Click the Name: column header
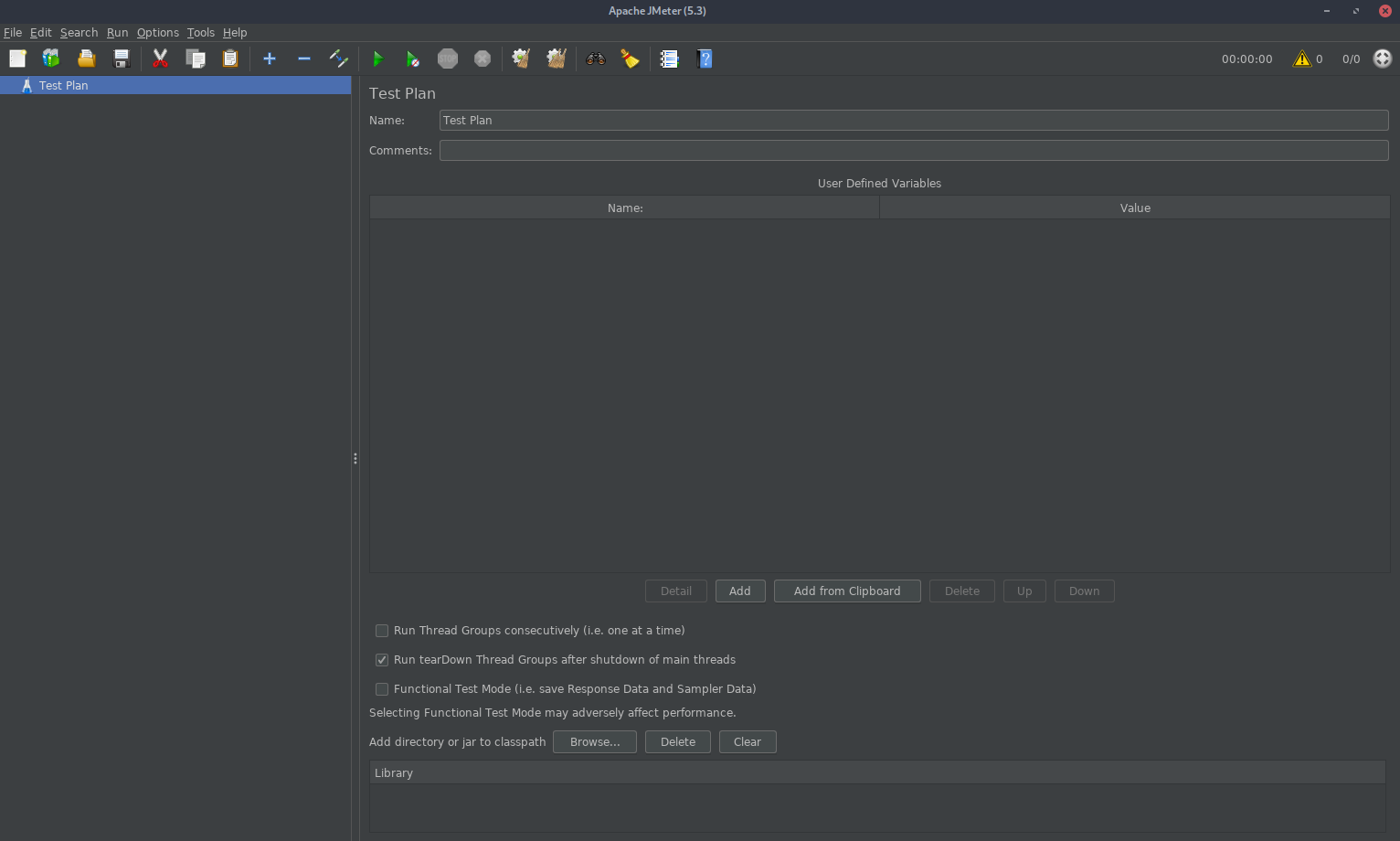The image size is (1400, 841). click(x=625, y=208)
